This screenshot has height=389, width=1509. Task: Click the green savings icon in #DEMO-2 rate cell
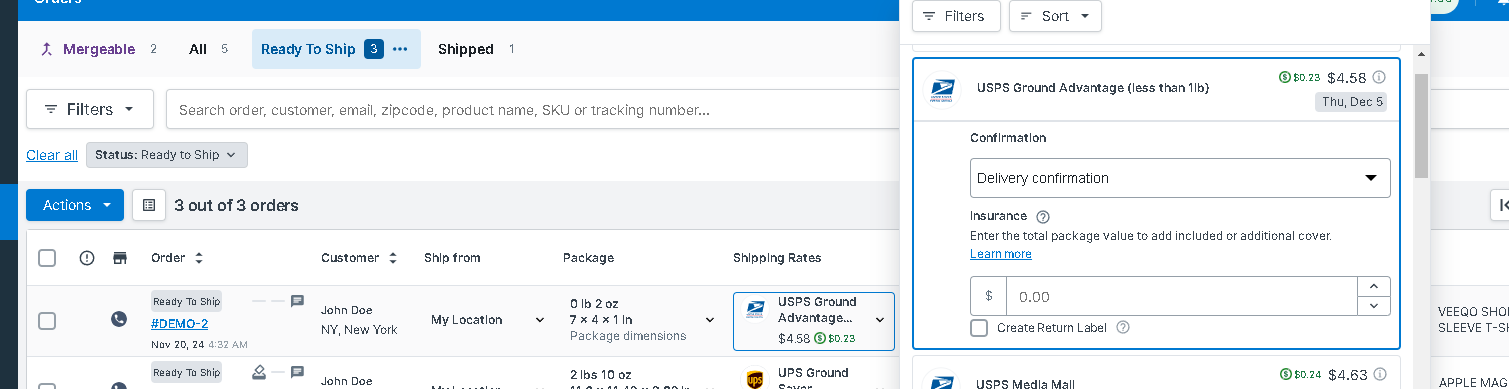(x=820, y=338)
